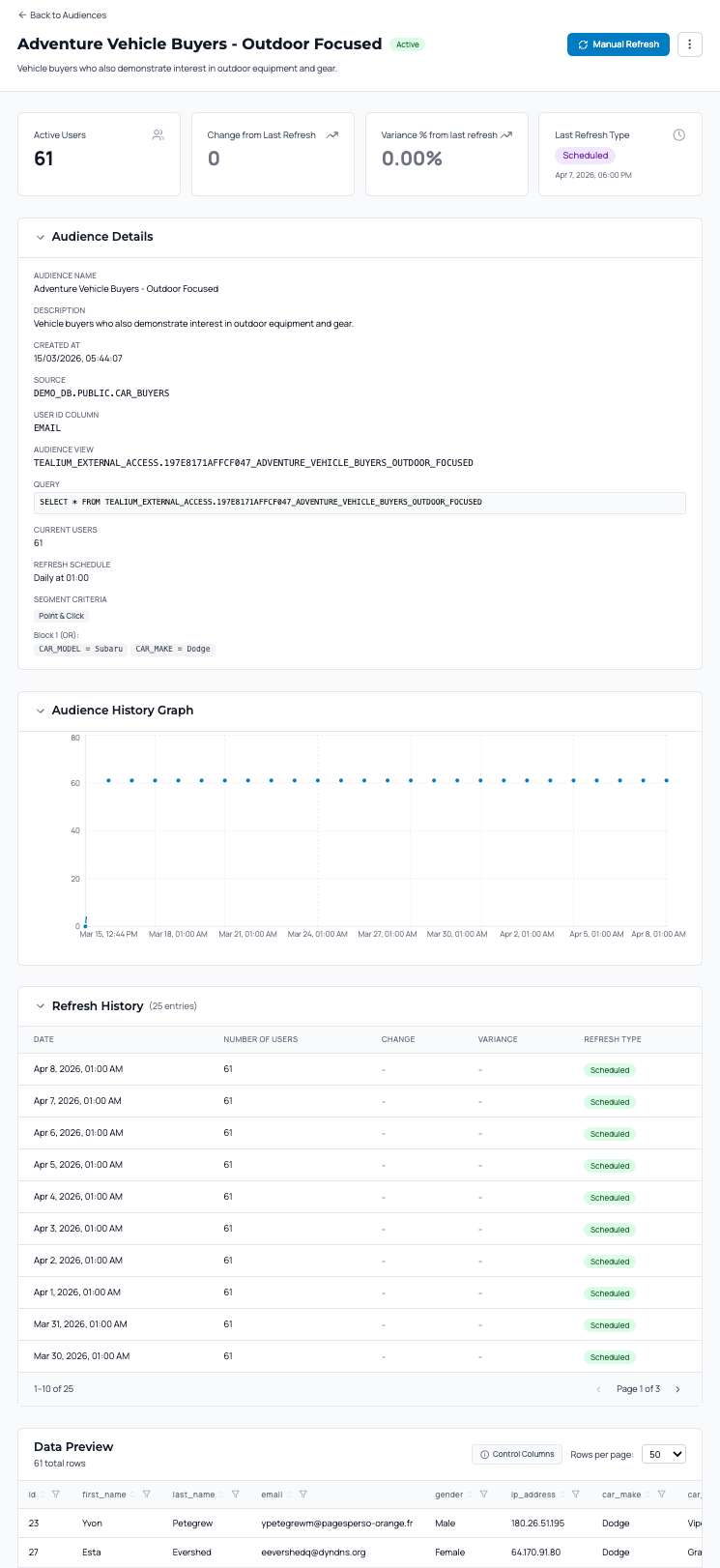The image size is (720, 1568).
Task: Click the Active Users people icon
Action: click(158, 135)
